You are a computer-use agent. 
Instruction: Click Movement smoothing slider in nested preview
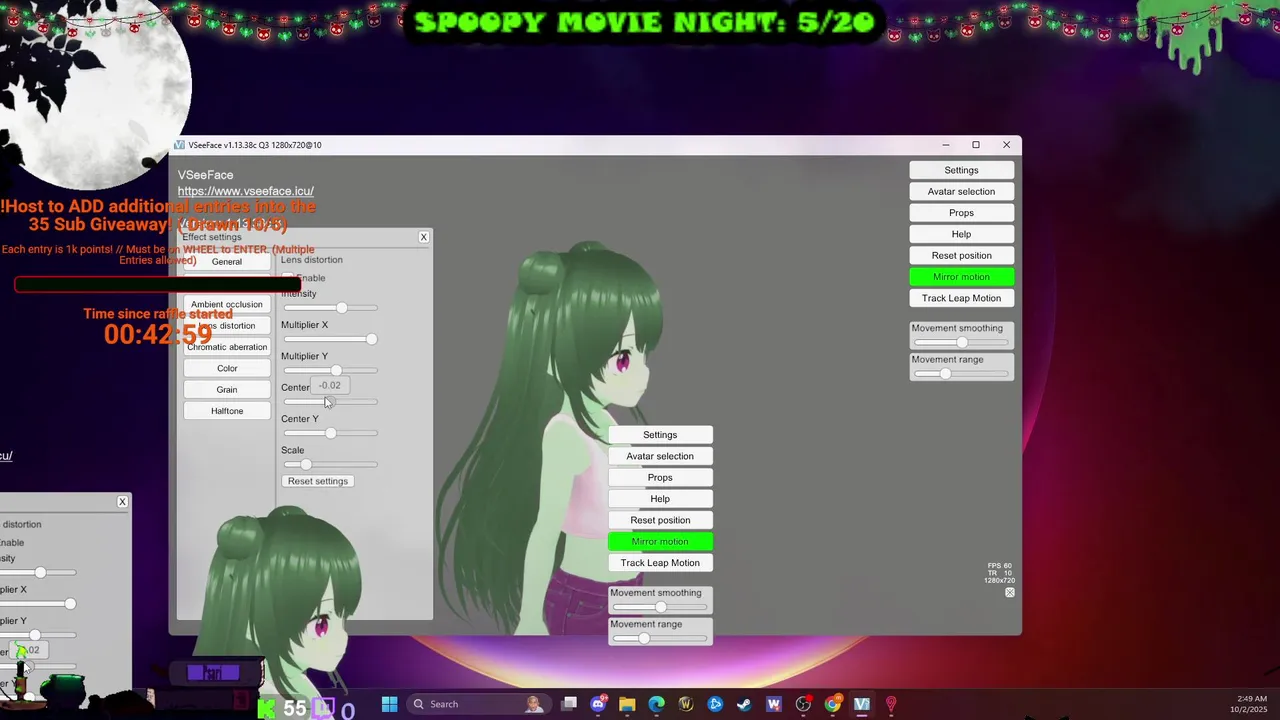(x=660, y=607)
